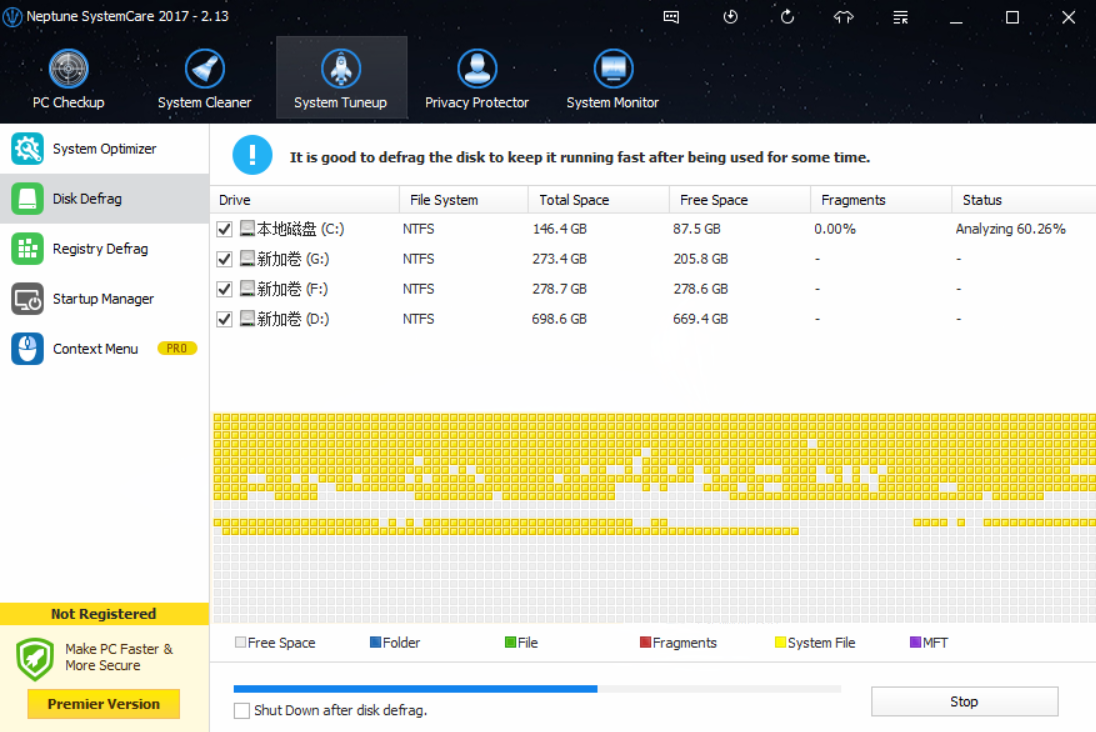The image size is (1096, 732).
Task: Uncheck the C: drive checkbox
Action: click(224, 229)
